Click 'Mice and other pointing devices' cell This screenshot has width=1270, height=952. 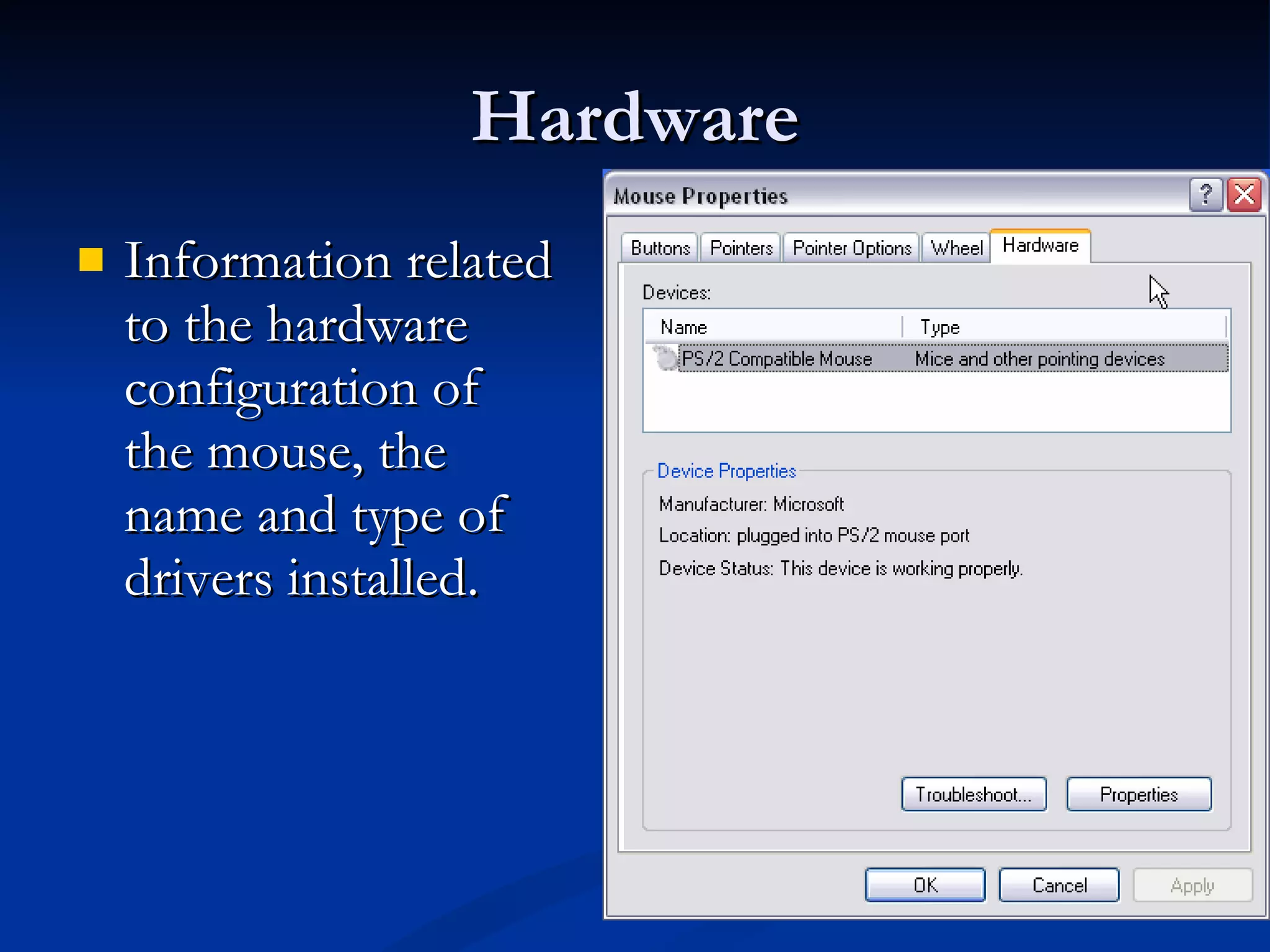pos(1040,359)
